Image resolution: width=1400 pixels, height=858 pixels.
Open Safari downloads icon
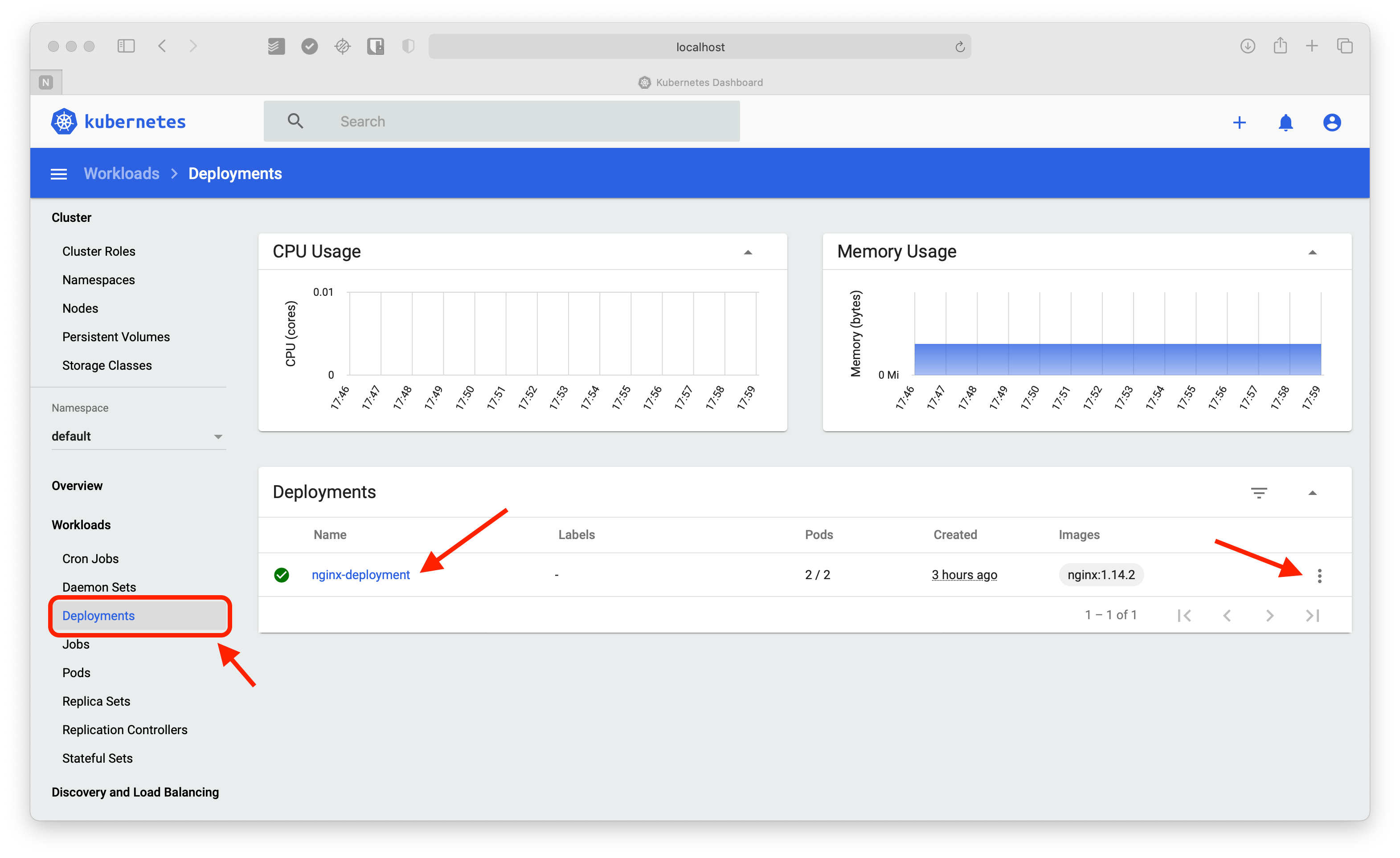click(1247, 46)
